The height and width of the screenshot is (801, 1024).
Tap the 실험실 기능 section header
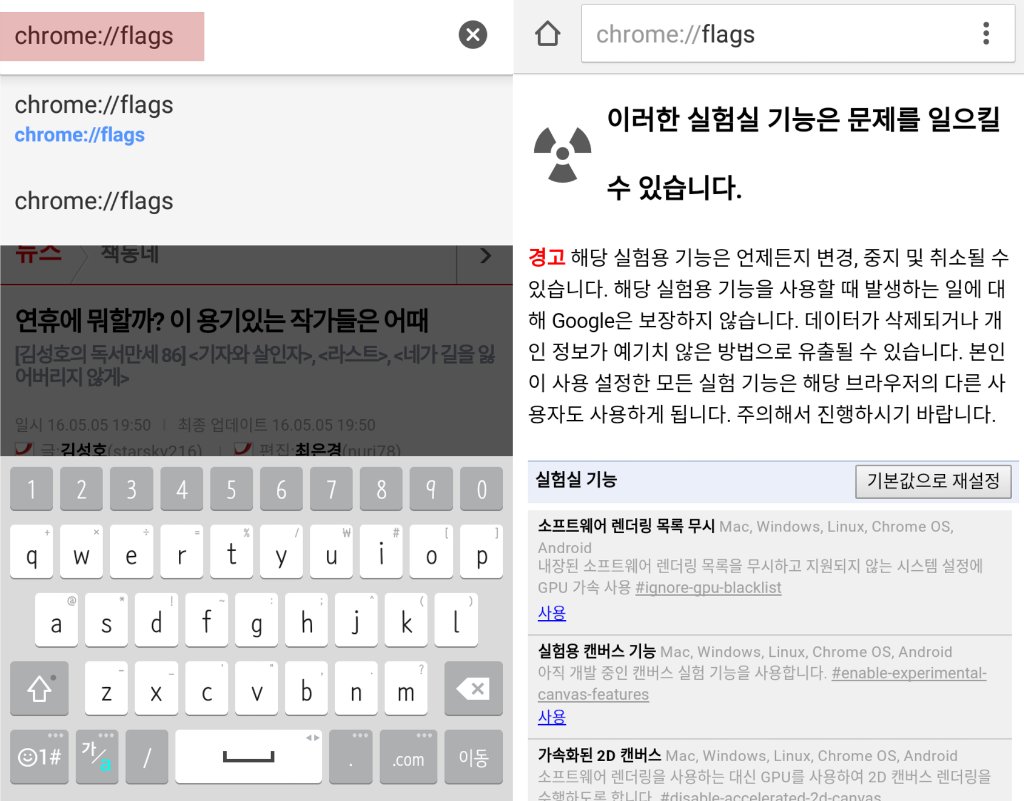point(576,480)
